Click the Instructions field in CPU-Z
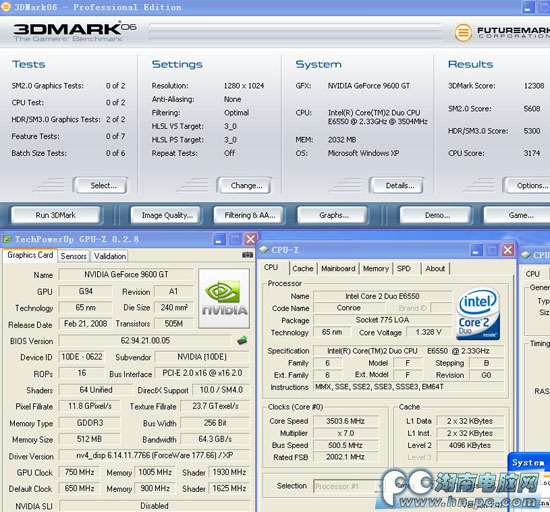This screenshot has width=550, height=512. coord(409,387)
